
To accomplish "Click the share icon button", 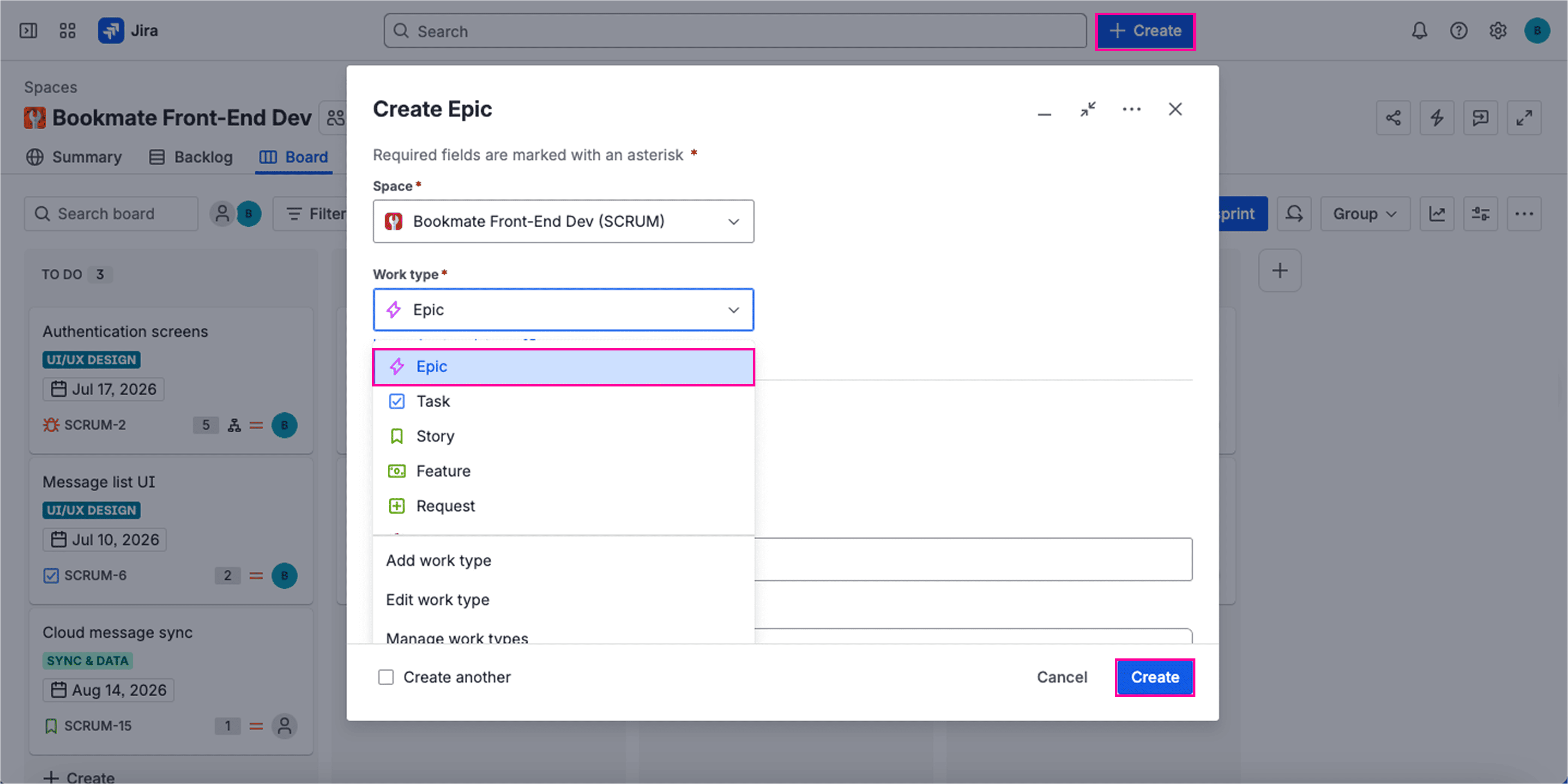I will coord(1393,117).
